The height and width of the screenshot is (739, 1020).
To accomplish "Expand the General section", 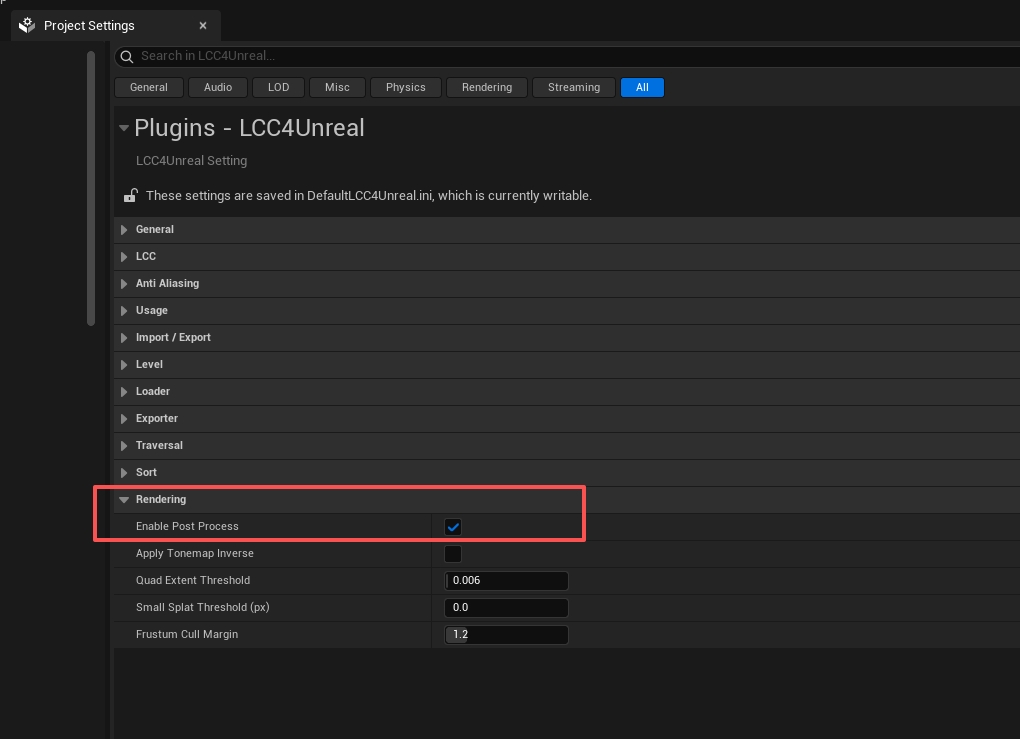I will tap(124, 230).
